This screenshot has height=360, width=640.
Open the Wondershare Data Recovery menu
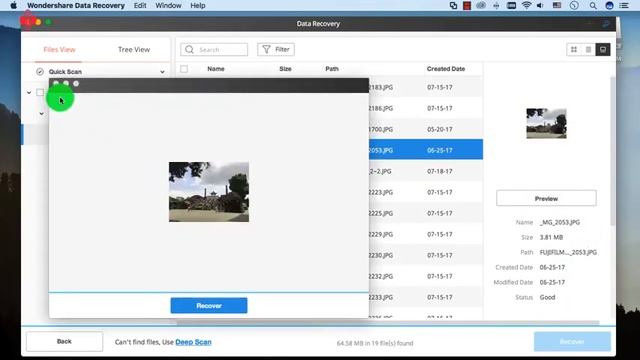(x=76, y=6)
